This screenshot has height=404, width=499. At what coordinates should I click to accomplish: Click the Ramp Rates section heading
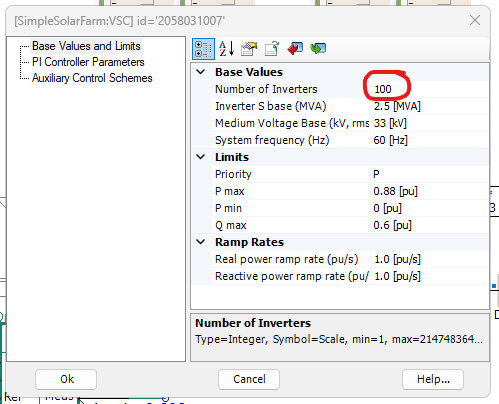249,242
